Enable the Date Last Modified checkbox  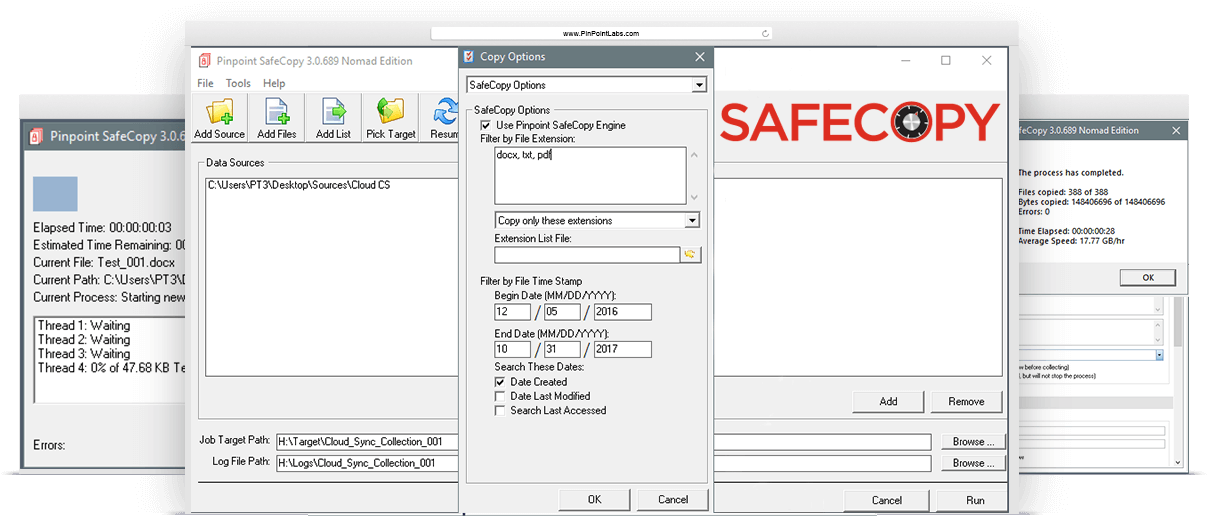point(500,396)
